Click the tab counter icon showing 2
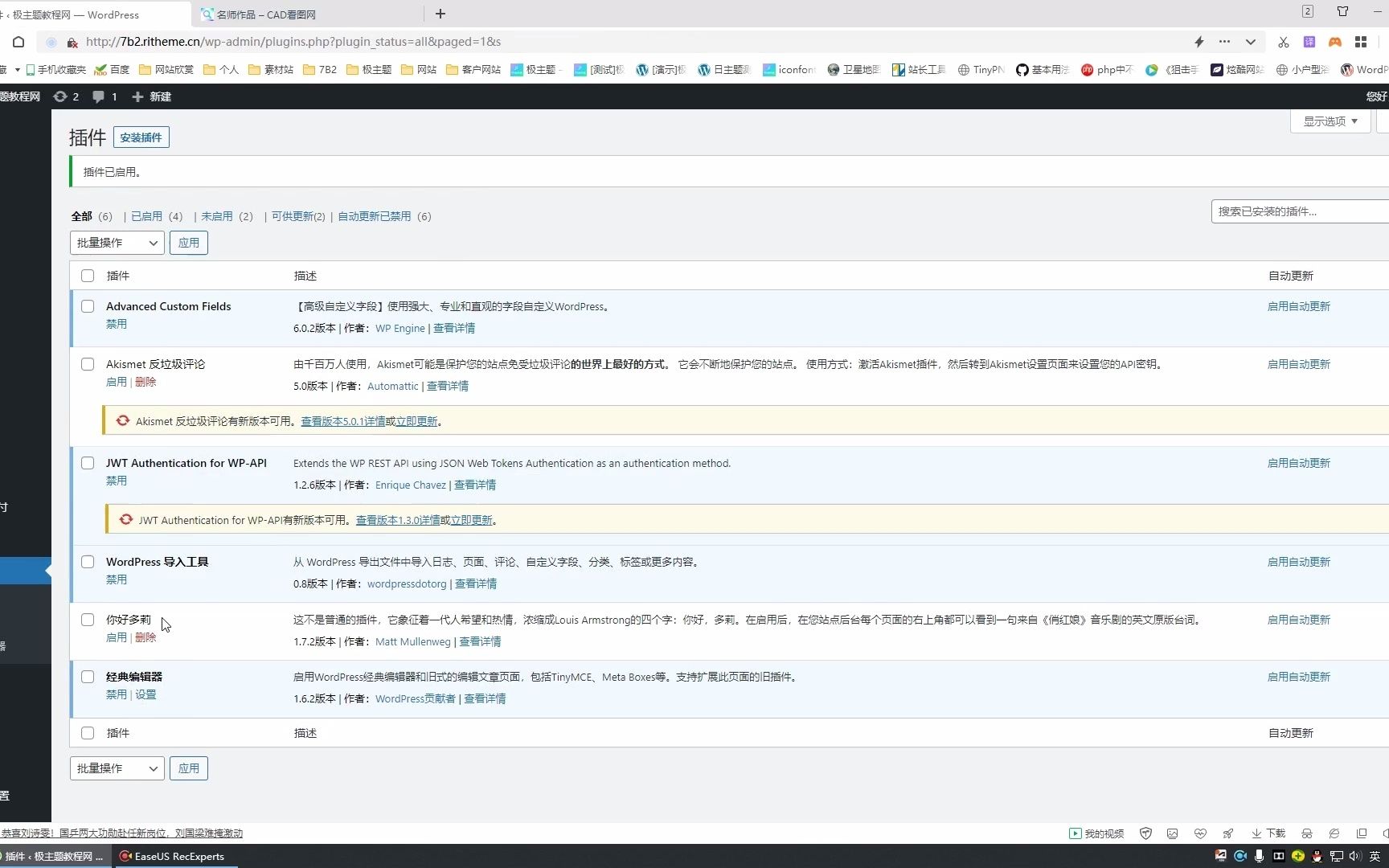This screenshot has height=868, width=1389. tap(1308, 11)
